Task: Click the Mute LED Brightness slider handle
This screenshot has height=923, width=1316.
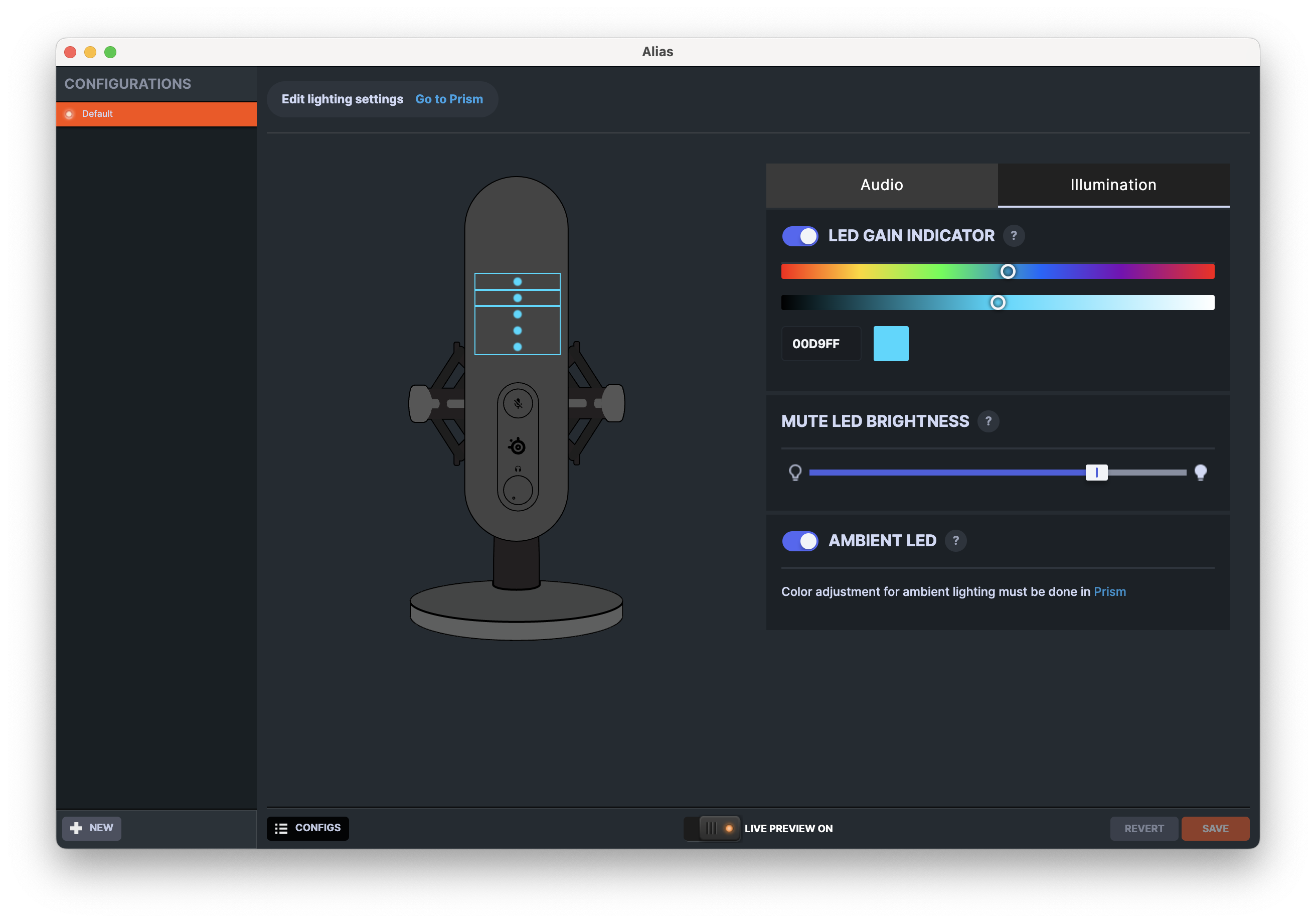Action: (1096, 473)
